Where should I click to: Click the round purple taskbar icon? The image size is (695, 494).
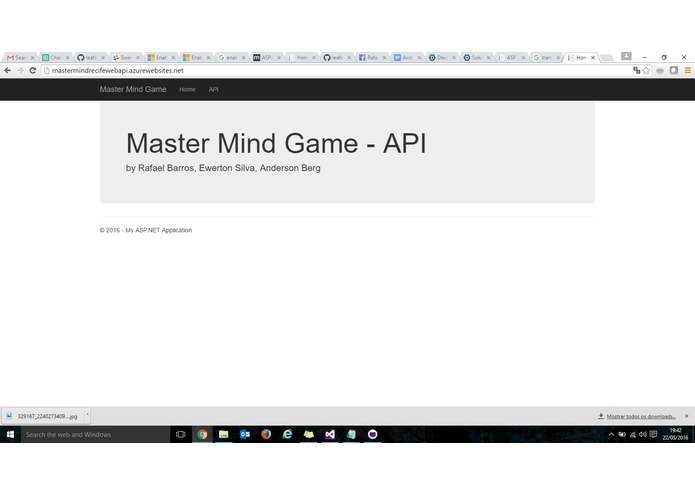click(x=372, y=434)
